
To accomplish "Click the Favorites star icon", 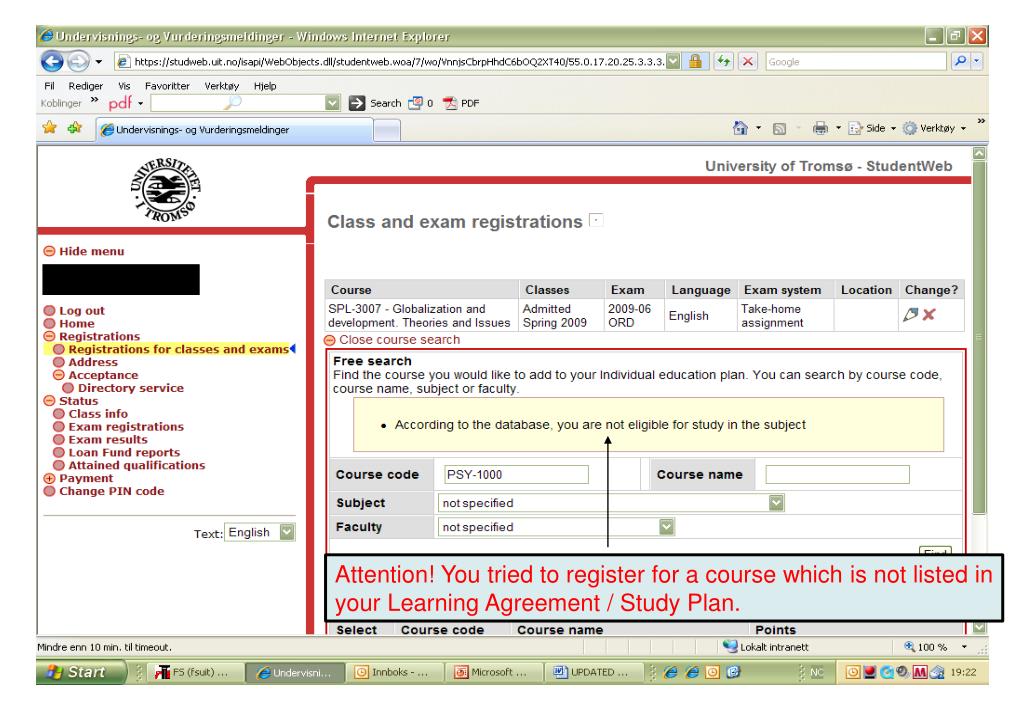I will tap(50, 127).
